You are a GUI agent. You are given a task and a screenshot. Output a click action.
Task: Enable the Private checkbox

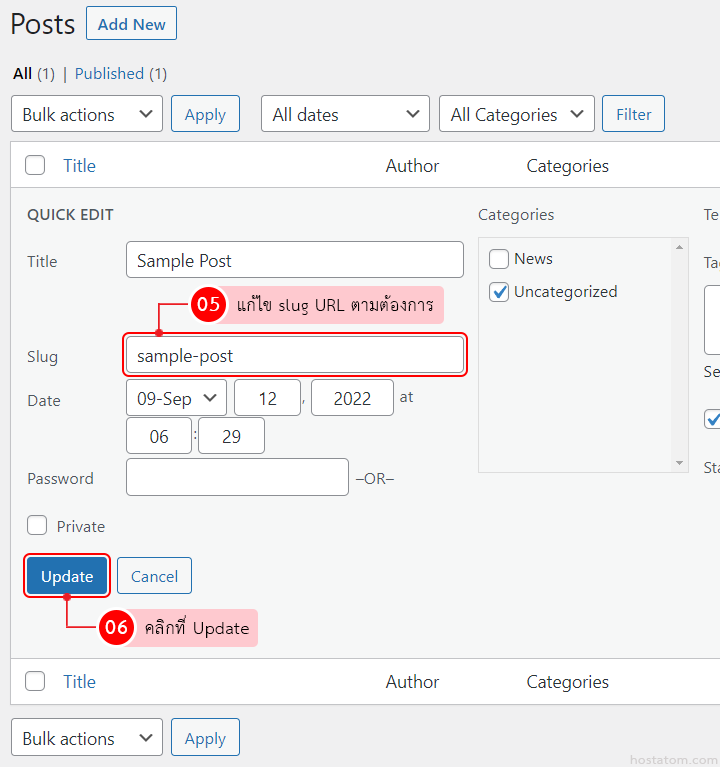point(37,526)
